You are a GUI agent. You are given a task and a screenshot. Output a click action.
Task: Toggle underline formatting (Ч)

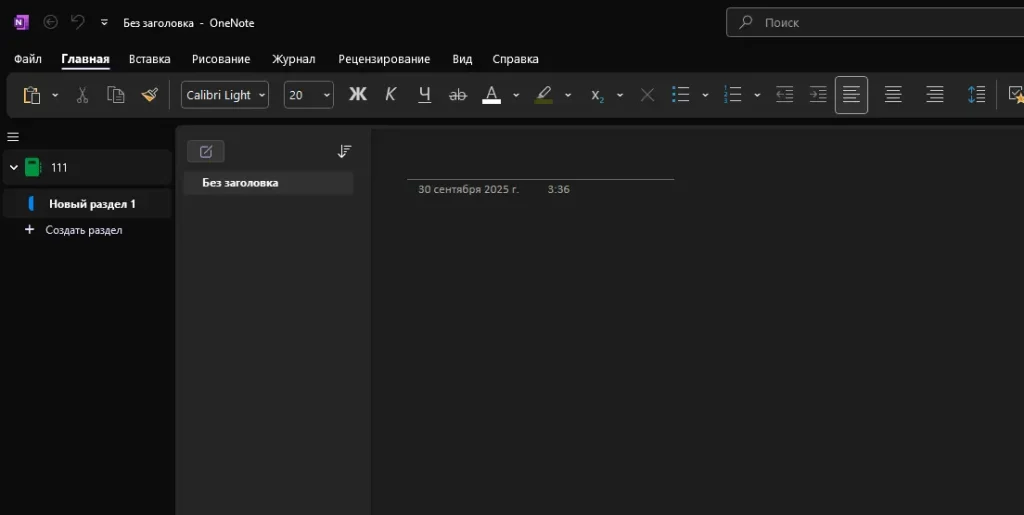[424, 95]
